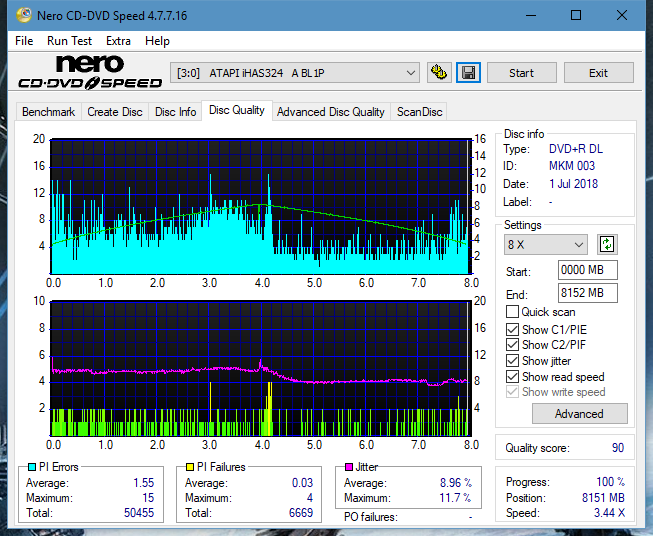The width and height of the screenshot is (653, 536).
Task: Toggle the Show C1/PIE checkbox
Action: pos(513,329)
